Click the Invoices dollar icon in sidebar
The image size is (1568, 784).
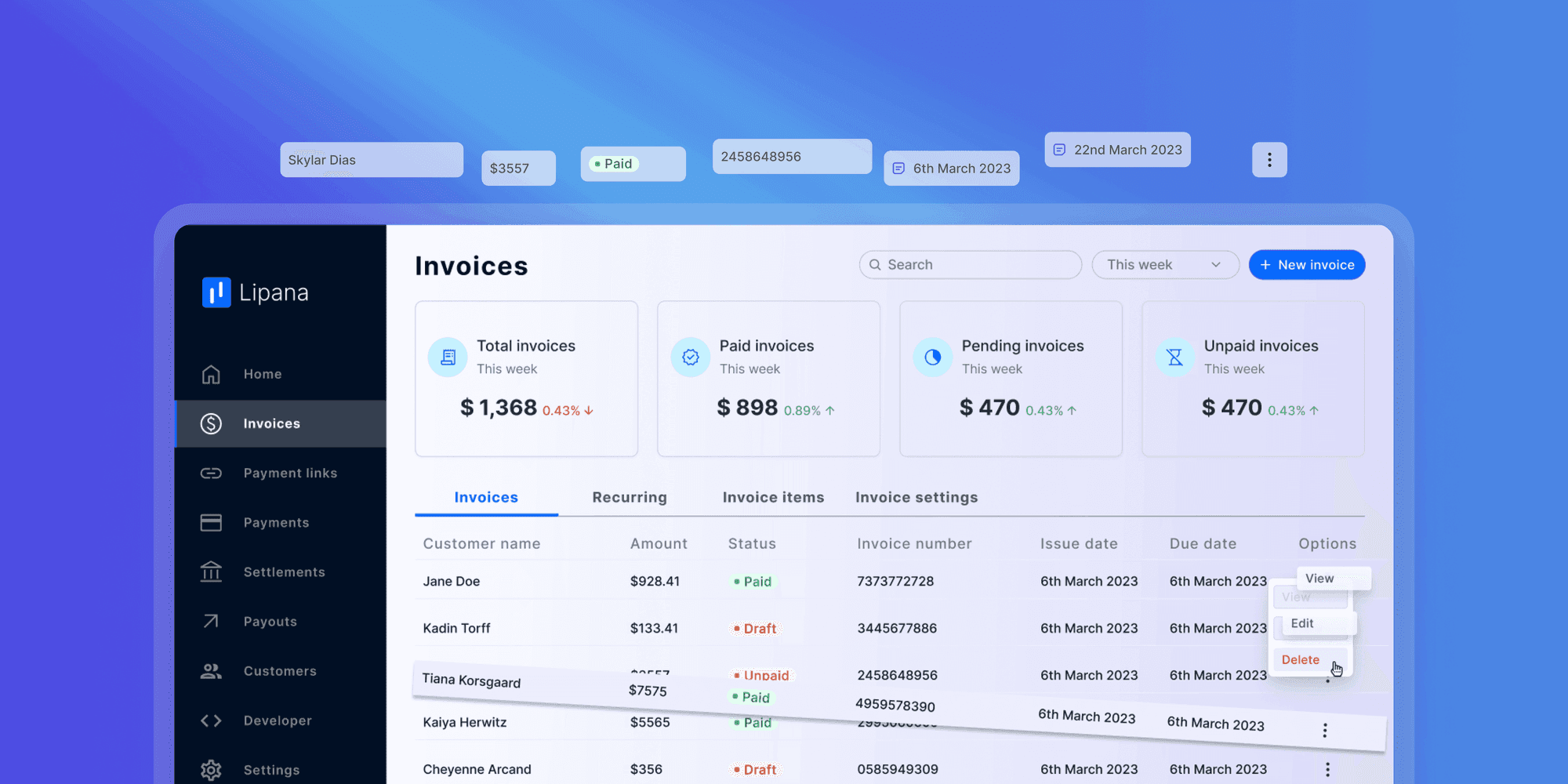pos(210,423)
